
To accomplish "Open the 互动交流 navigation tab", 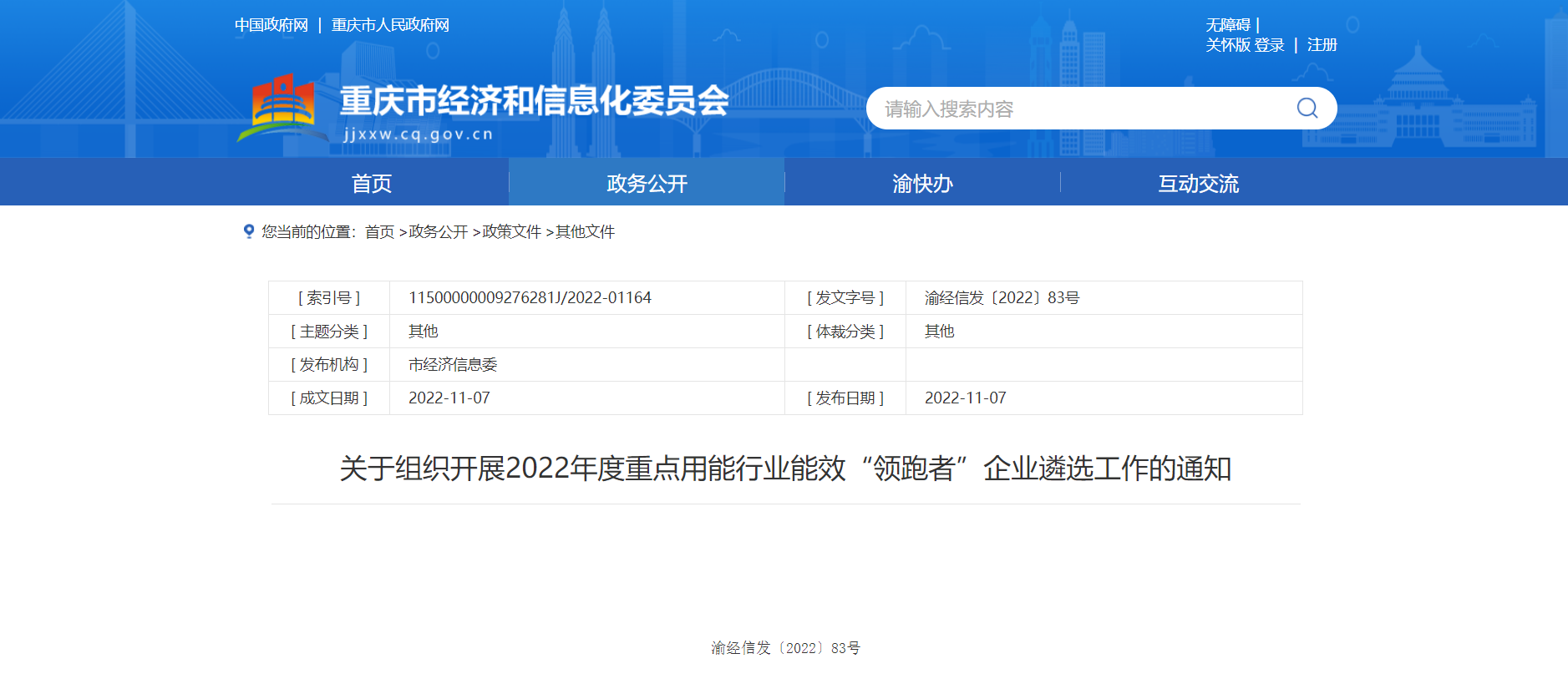I will 1198,183.
